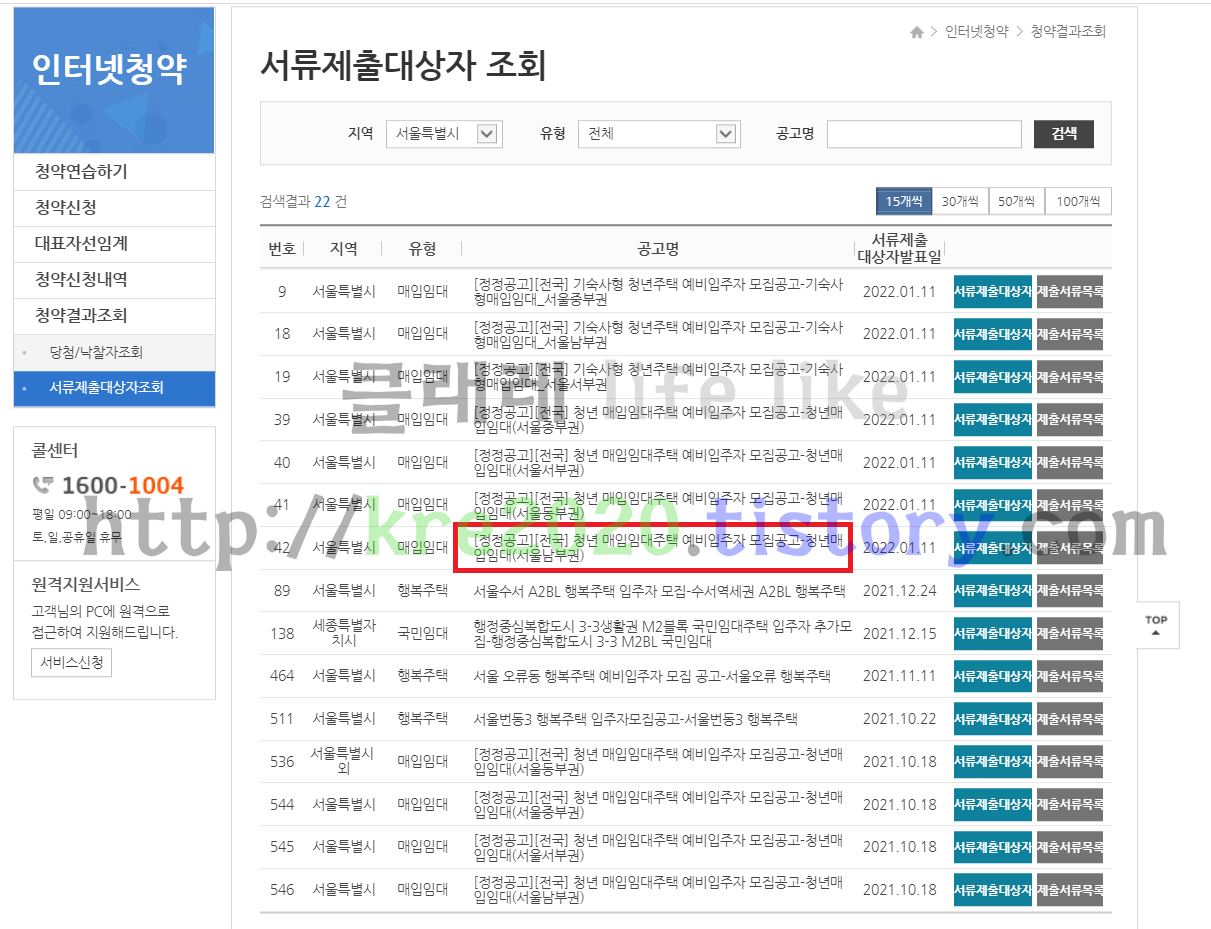Go to 서류제출대상자조회 submenu
This screenshot has height=929, width=1211.
click(x=114, y=388)
